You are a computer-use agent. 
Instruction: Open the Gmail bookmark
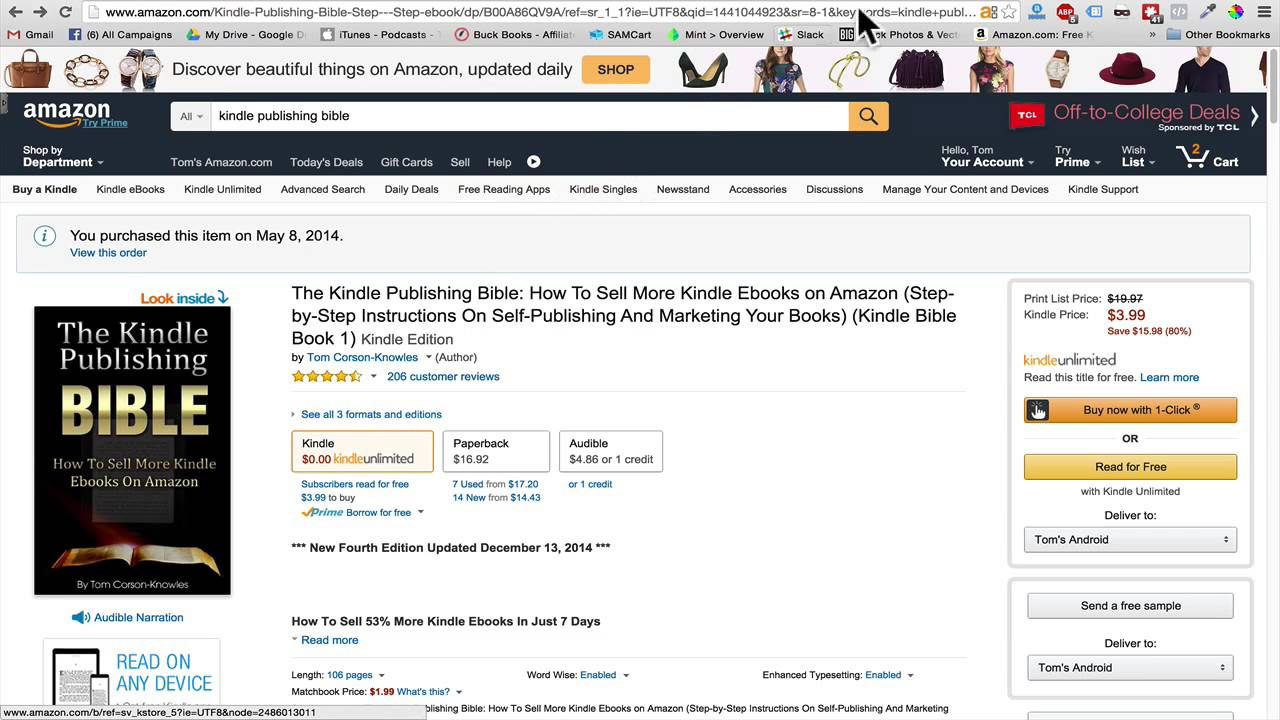[30, 34]
